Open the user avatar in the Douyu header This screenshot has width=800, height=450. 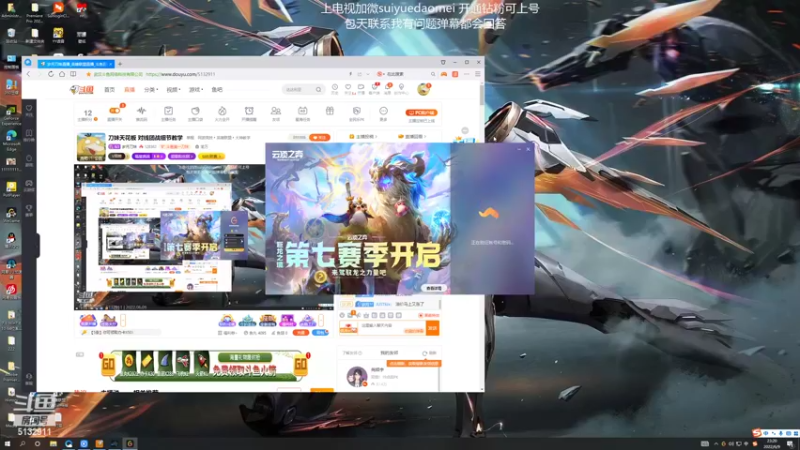pos(423,89)
